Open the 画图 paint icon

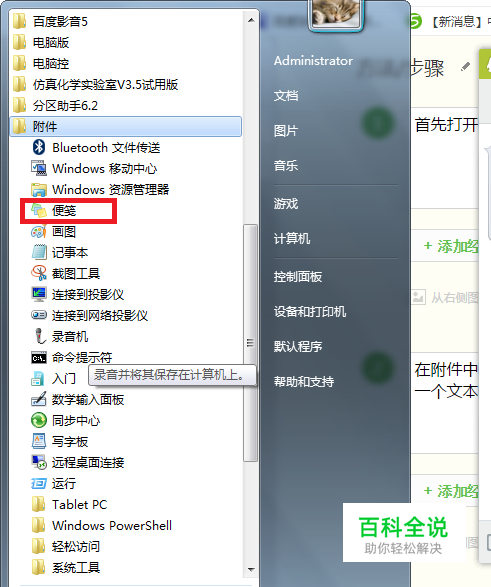(39, 232)
